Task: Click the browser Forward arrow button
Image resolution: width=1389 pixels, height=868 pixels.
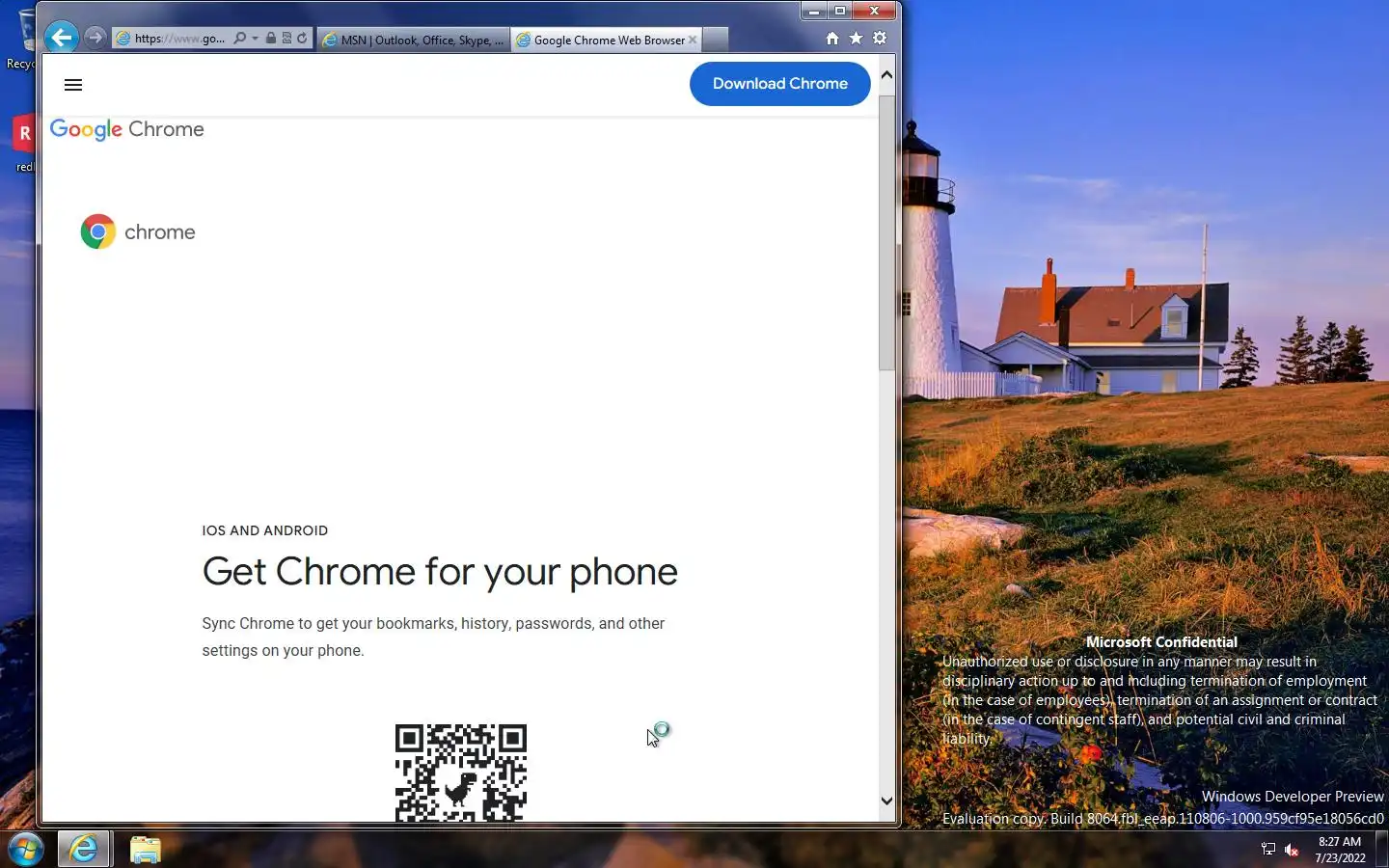Action: pyautogui.click(x=95, y=38)
